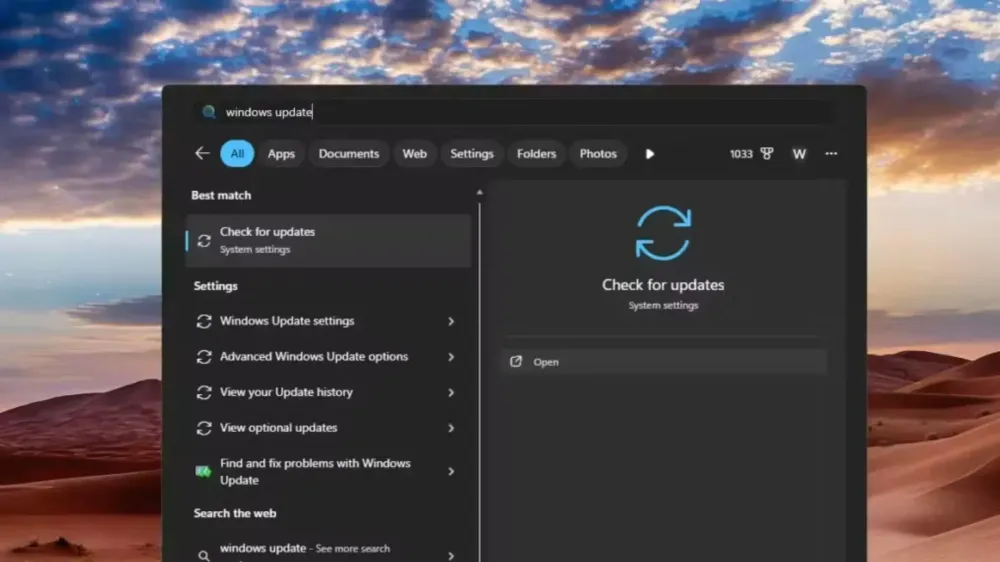Switch to the Documents filter tab

coord(349,154)
